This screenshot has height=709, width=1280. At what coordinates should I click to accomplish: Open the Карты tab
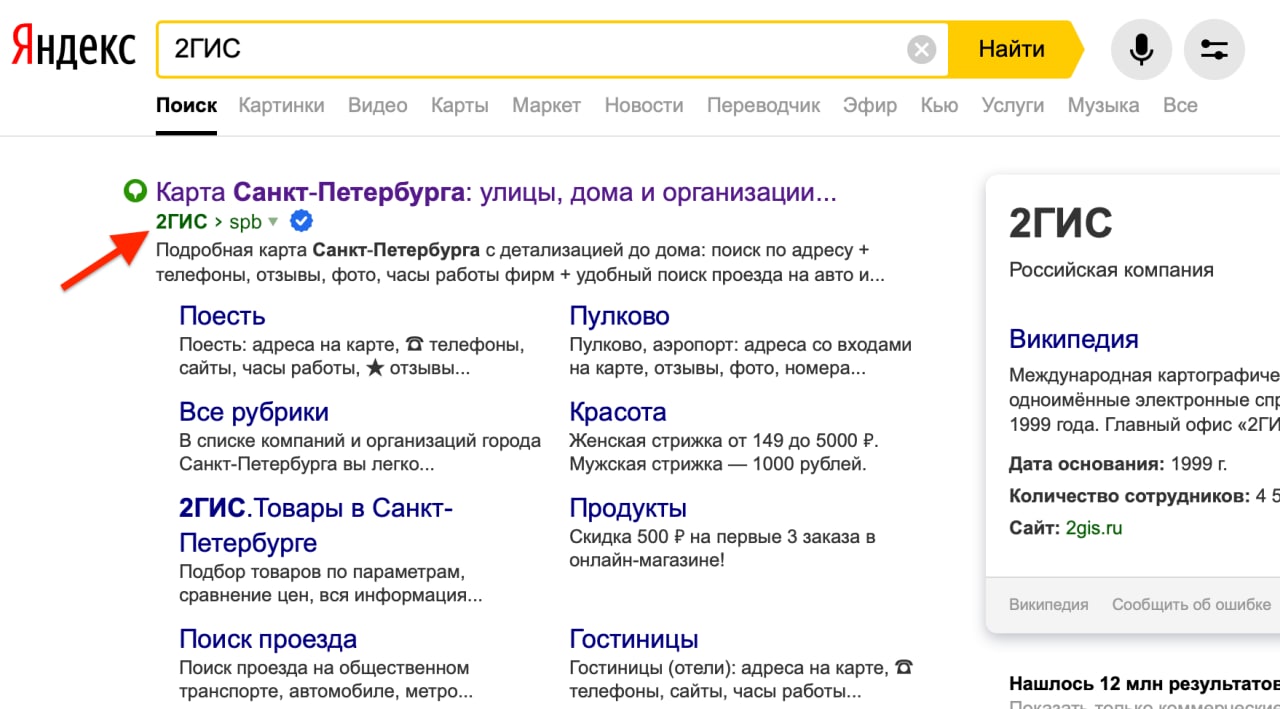pos(459,105)
